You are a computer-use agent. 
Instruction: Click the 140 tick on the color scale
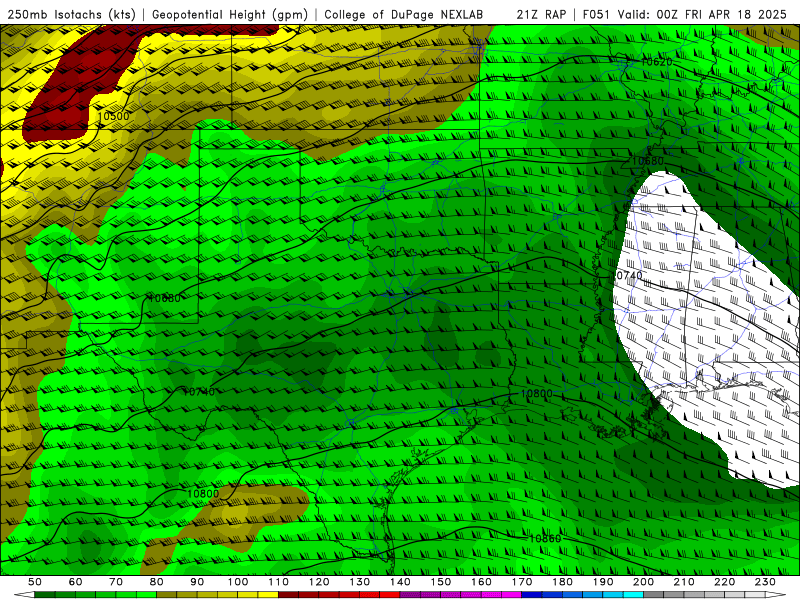(x=400, y=582)
